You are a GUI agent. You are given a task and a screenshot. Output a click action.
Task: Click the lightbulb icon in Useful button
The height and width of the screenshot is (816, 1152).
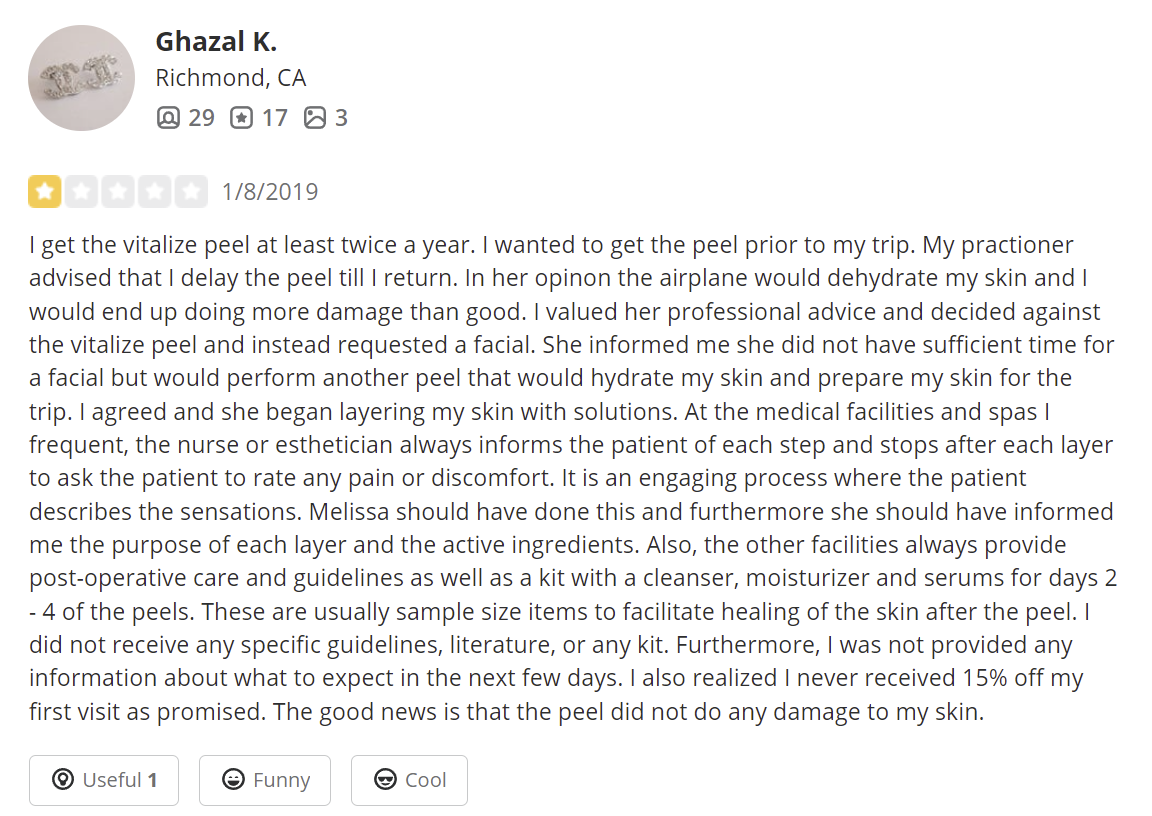63,779
